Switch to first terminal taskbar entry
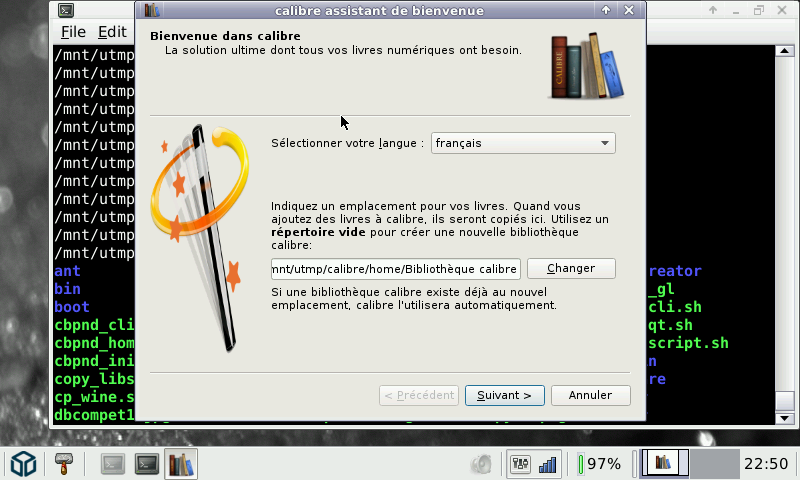 pos(113,464)
